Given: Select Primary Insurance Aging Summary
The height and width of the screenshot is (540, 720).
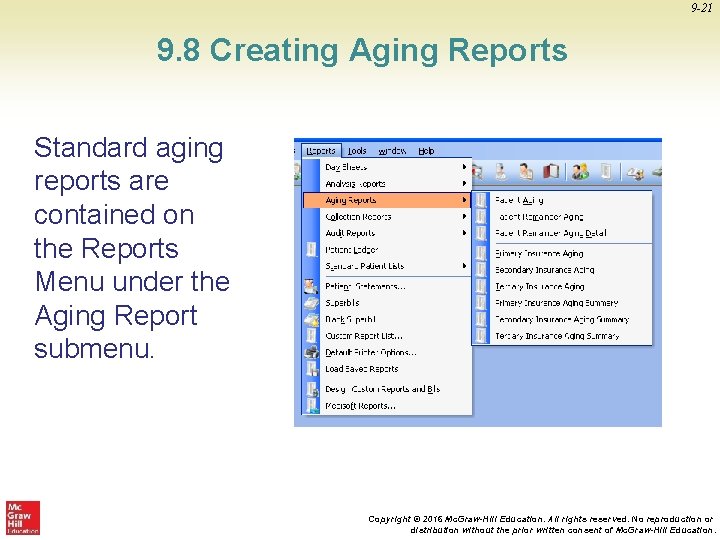Looking at the screenshot, I should click(x=562, y=303).
